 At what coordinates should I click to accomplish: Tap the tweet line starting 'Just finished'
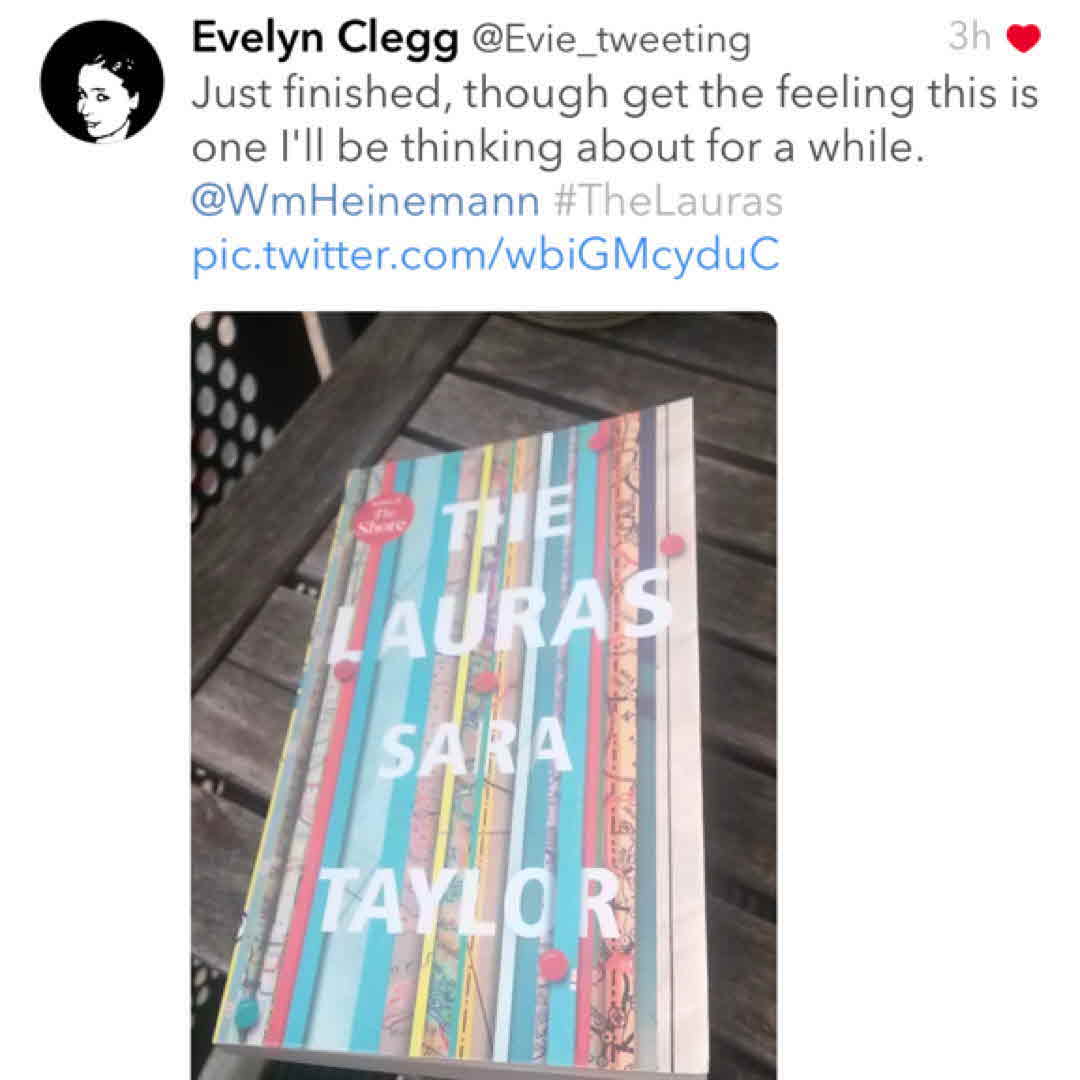[615, 94]
